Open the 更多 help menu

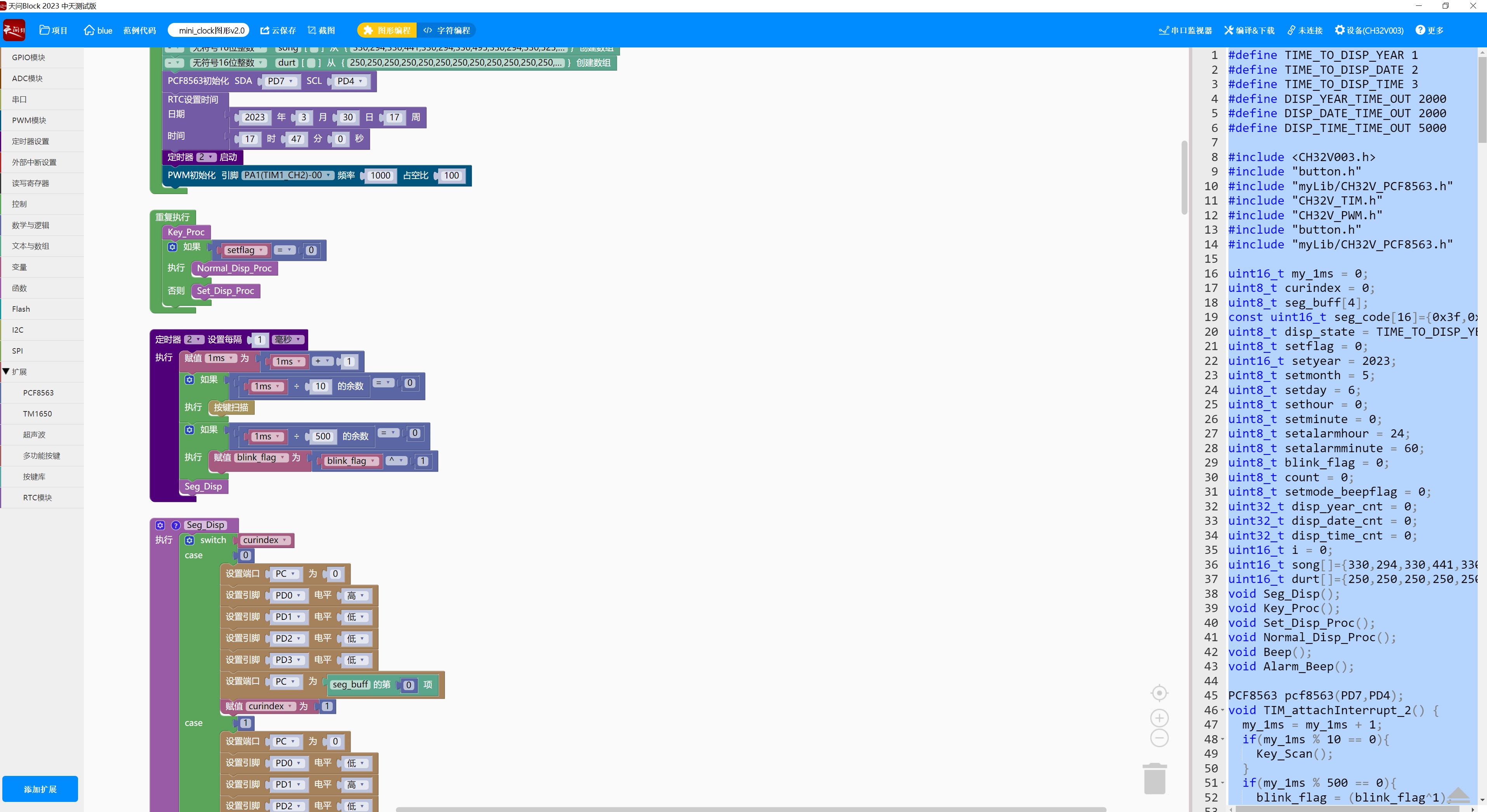coord(1429,30)
